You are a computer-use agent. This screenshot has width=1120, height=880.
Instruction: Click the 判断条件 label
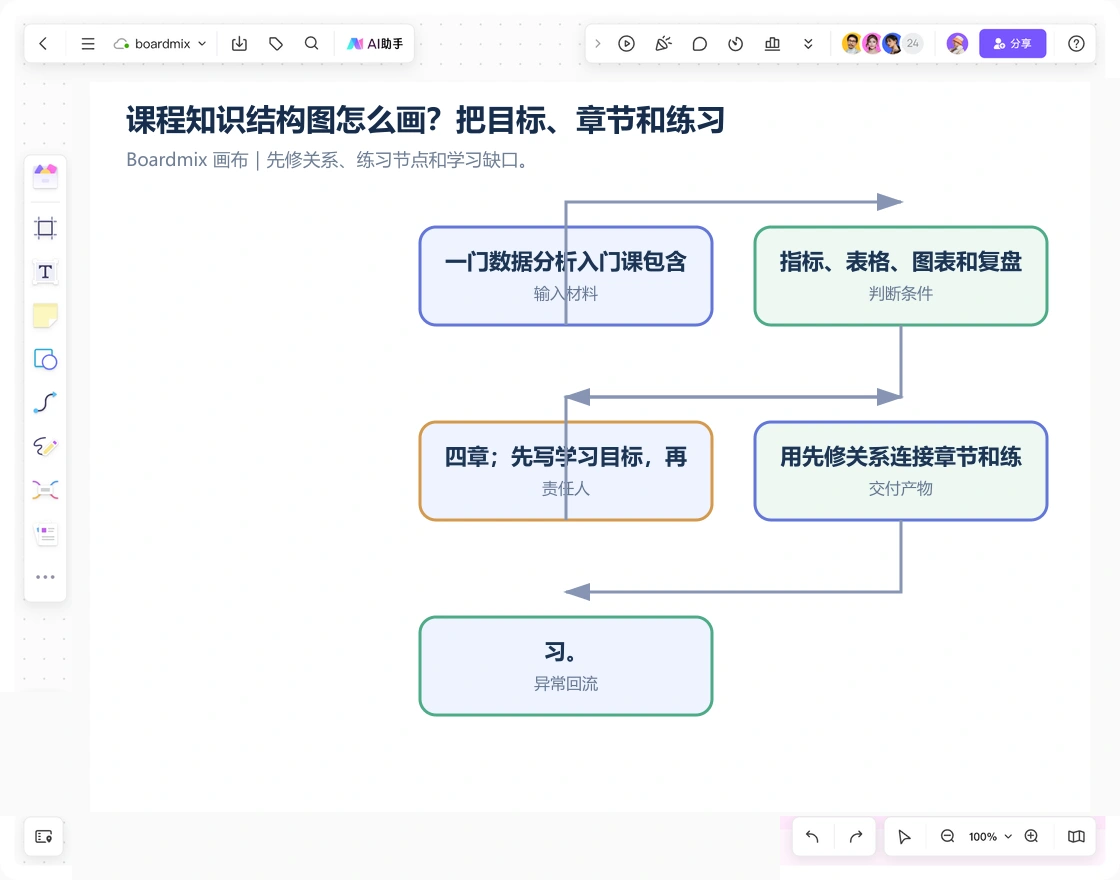(x=901, y=294)
